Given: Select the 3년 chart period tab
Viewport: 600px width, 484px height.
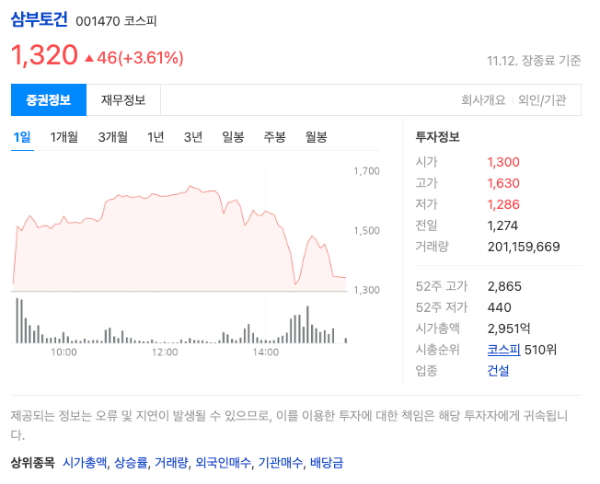Looking at the screenshot, I should point(193,137).
